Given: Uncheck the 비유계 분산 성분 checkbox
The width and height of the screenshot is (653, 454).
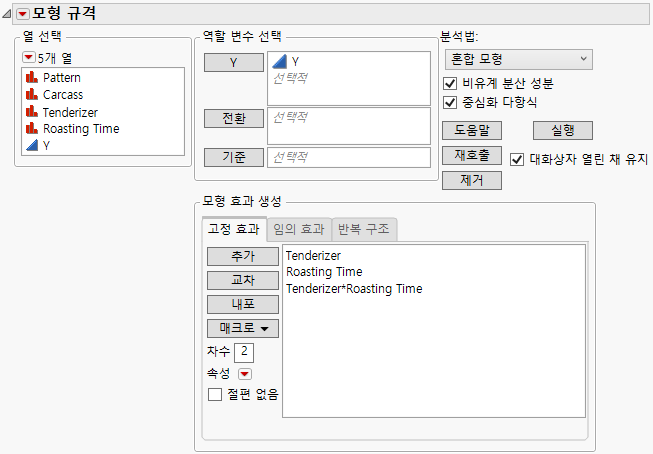Looking at the screenshot, I should (x=450, y=83).
